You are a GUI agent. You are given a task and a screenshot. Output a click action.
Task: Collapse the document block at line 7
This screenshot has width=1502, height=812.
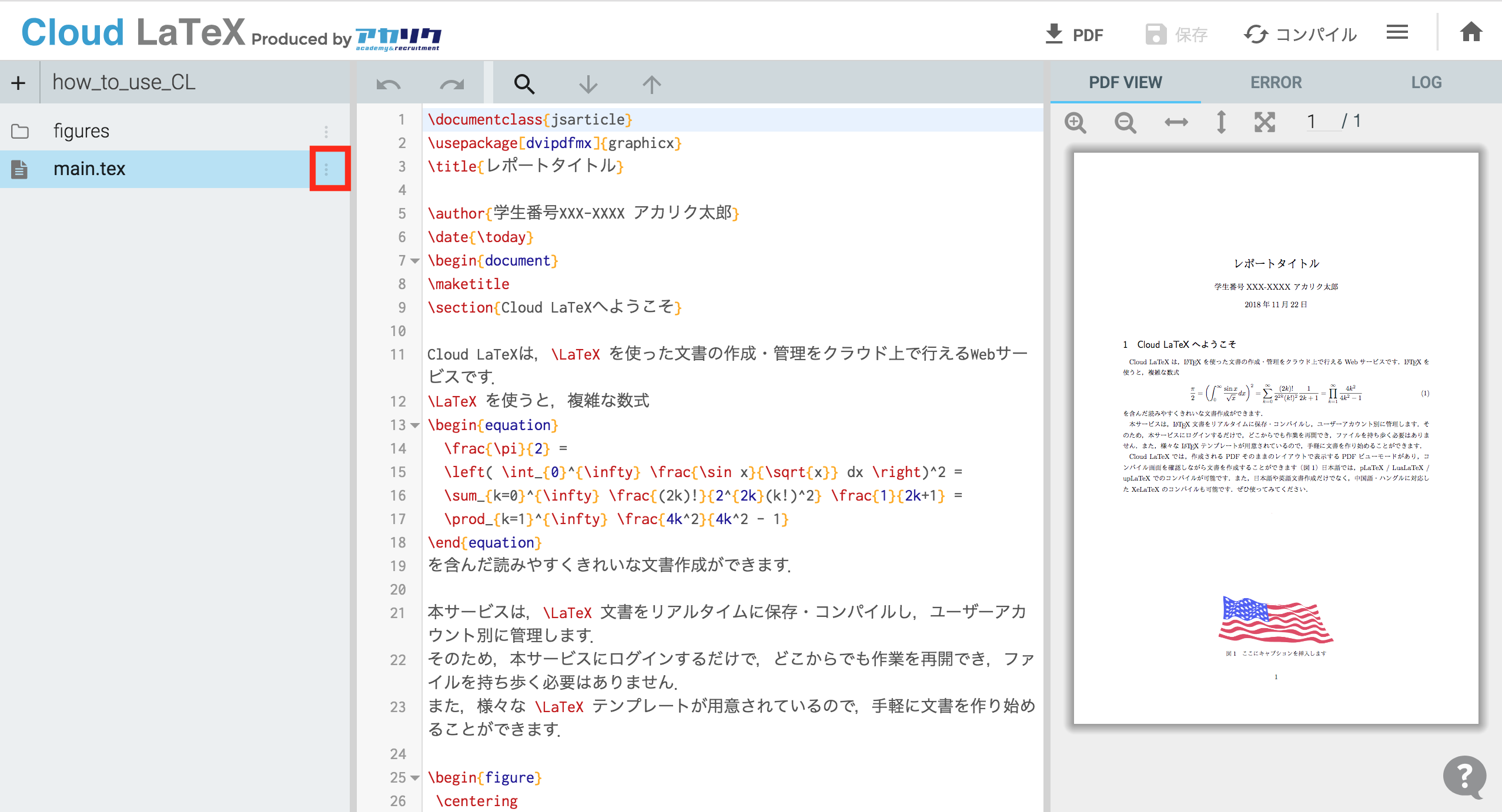pos(415,261)
